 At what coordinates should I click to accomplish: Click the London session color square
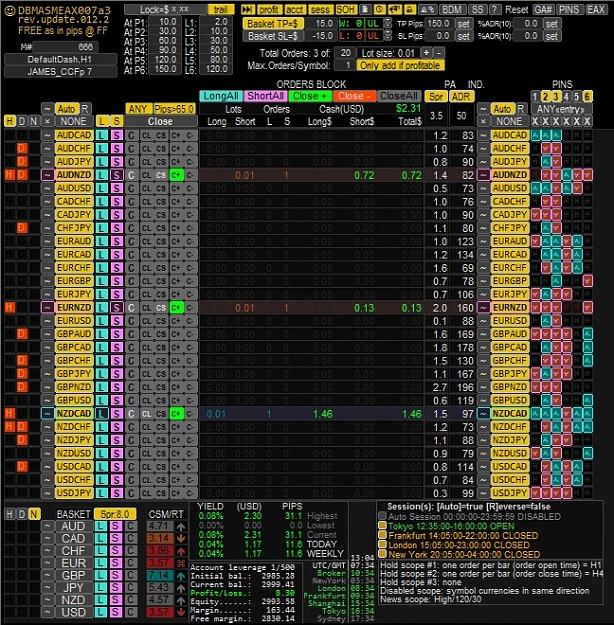pos(382,545)
